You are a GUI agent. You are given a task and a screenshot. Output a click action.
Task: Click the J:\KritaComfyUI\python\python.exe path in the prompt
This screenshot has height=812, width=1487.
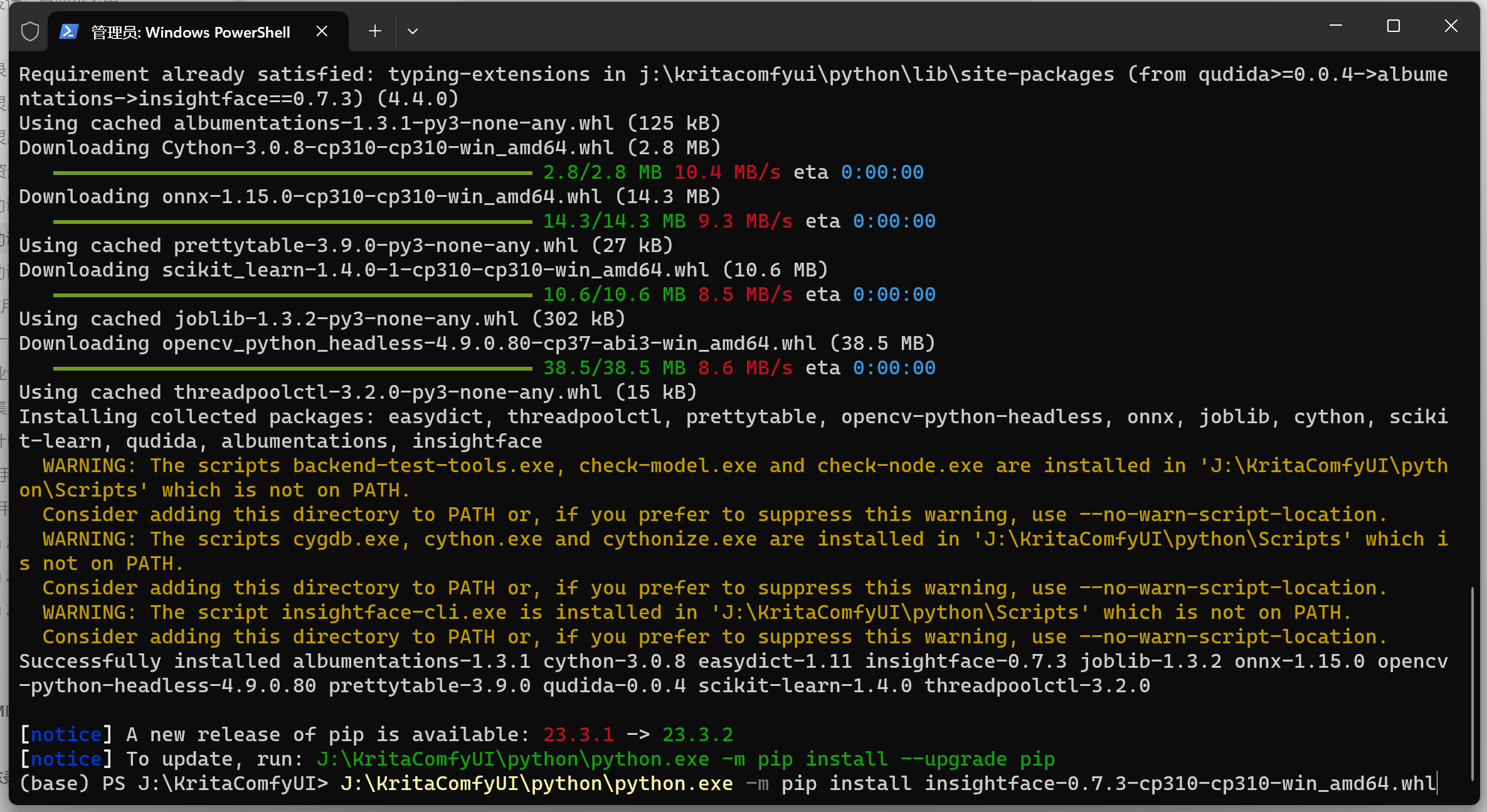click(x=537, y=784)
